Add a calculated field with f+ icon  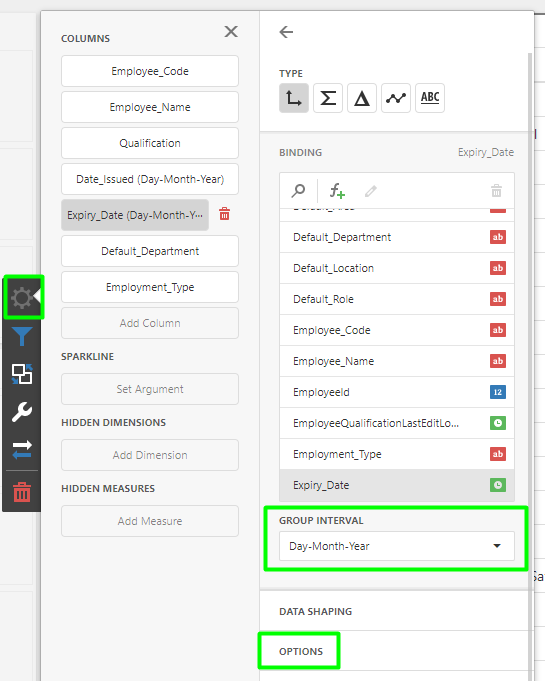tap(337, 191)
